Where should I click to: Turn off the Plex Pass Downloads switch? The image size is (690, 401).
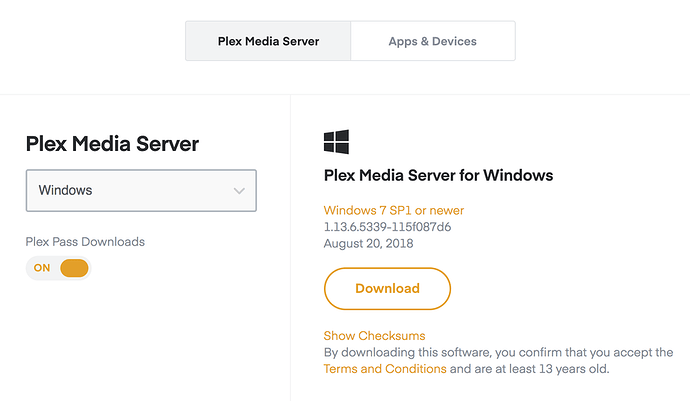pos(58,268)
